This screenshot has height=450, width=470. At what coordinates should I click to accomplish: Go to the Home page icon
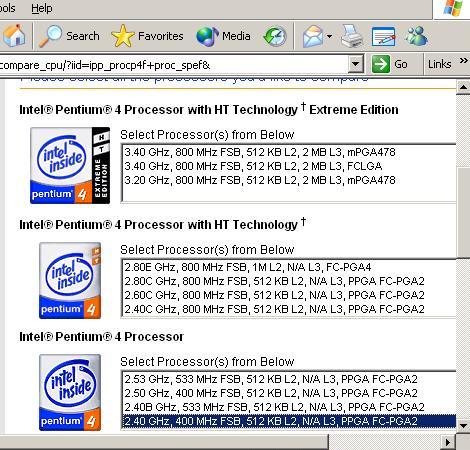[x=14, y=35]
